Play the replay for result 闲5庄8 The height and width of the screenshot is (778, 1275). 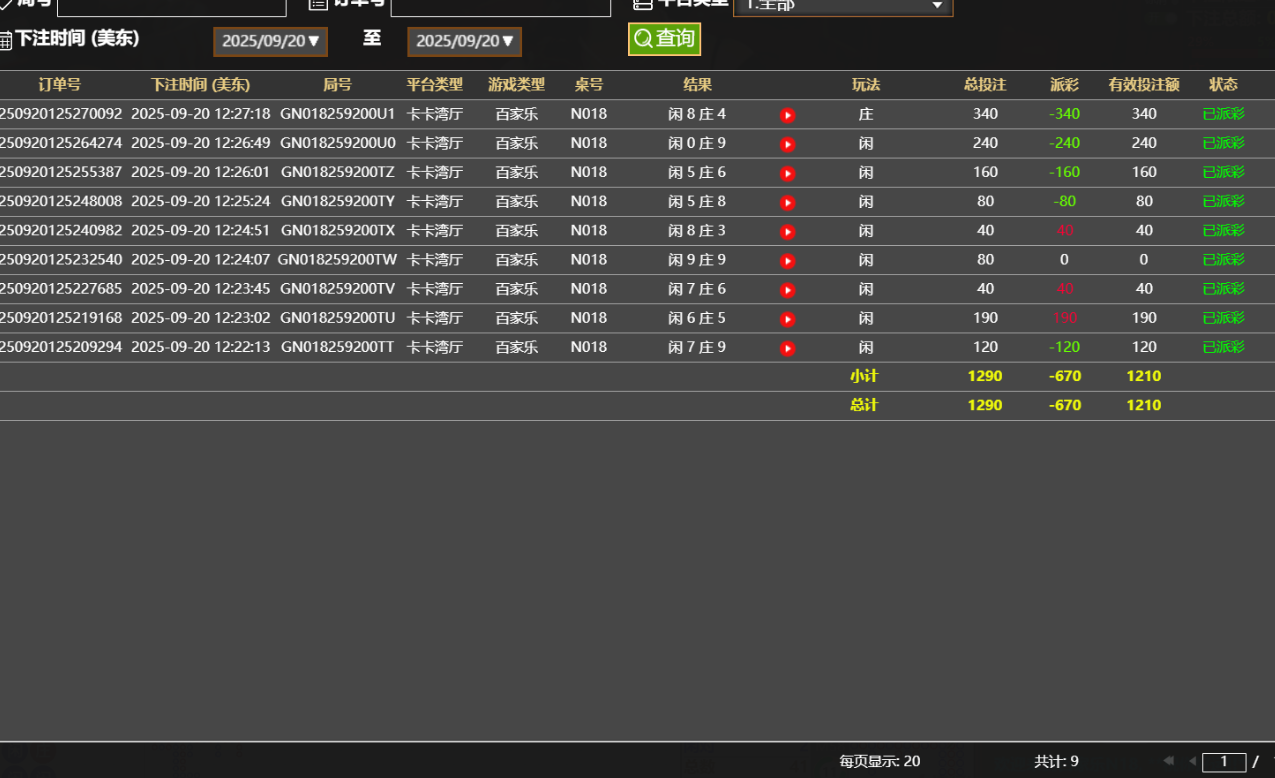coord(787,201)
